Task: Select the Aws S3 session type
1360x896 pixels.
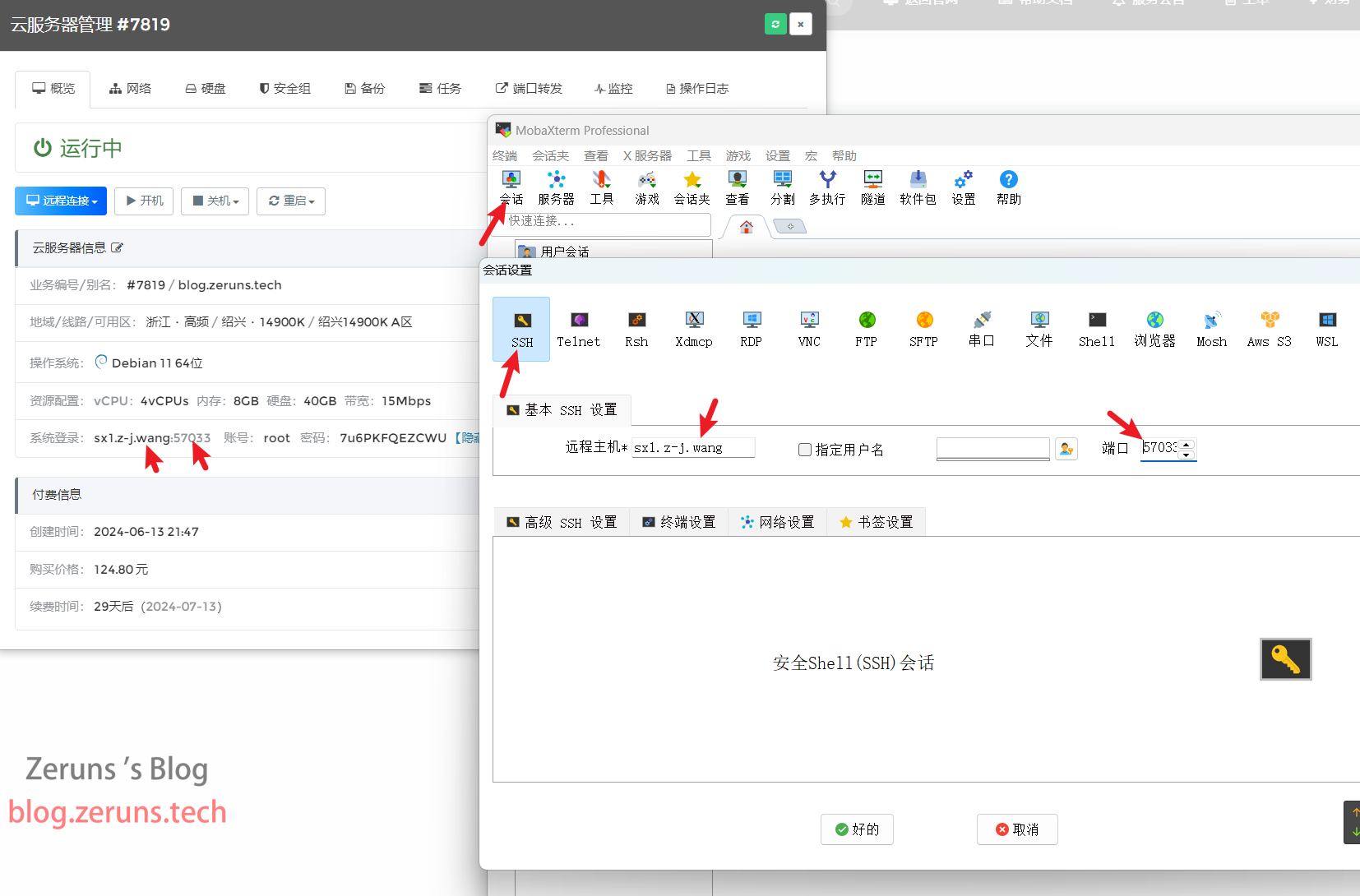Action: pos(1270,330)
